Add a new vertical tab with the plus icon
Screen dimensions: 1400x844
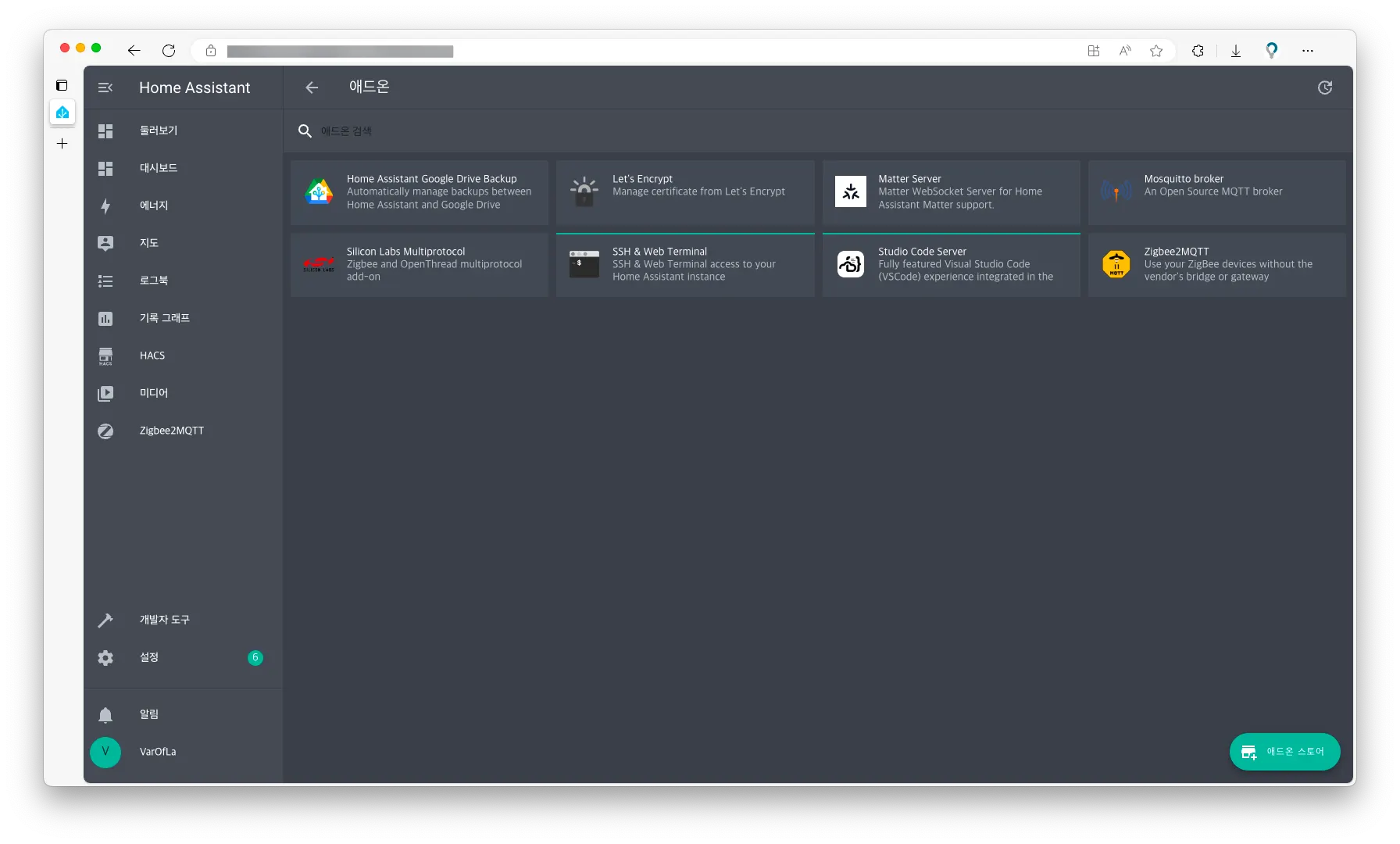[62, 144]
